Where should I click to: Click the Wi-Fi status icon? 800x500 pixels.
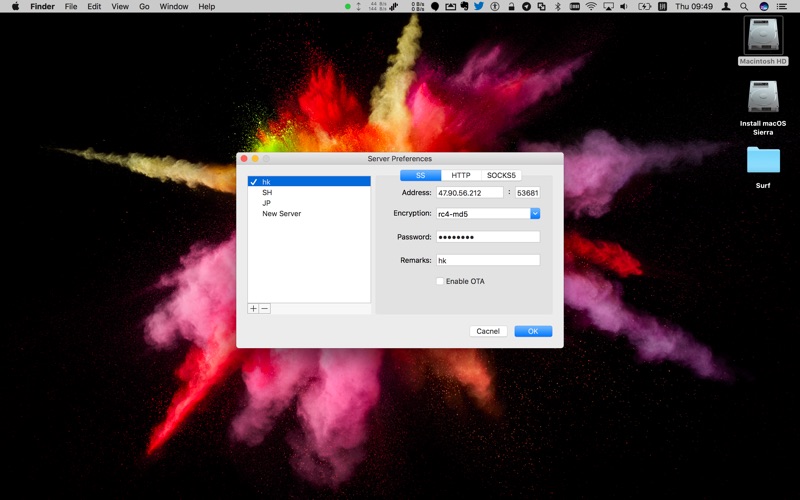pos(591,6)
